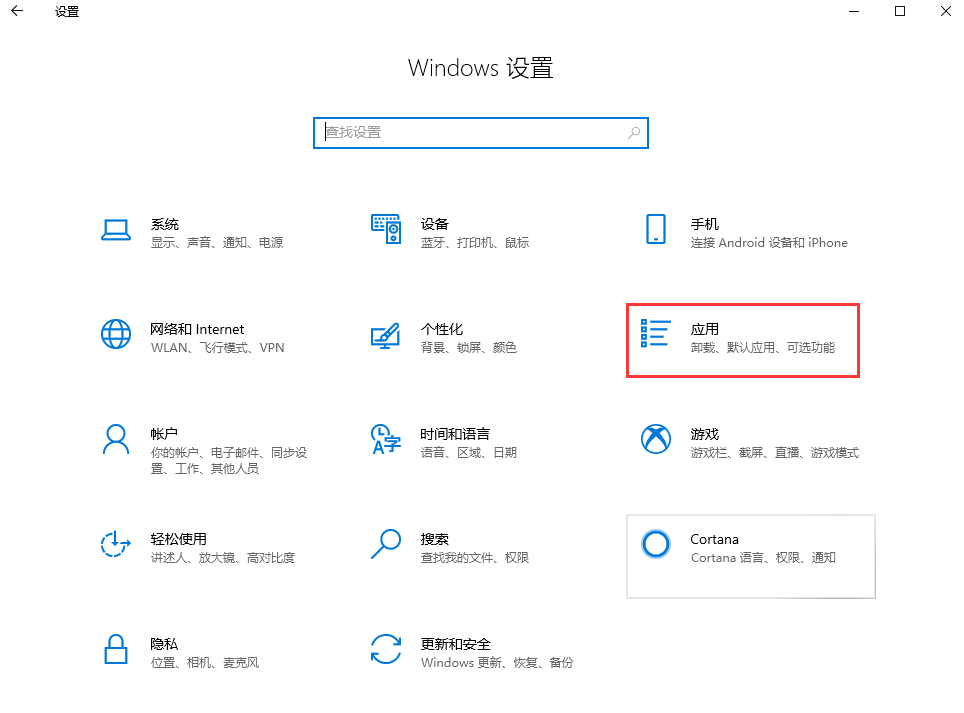This screenshot has height=713, width=964.
Task: Click text 卸载、默认应用、可选功能
Action: (763, 348)
